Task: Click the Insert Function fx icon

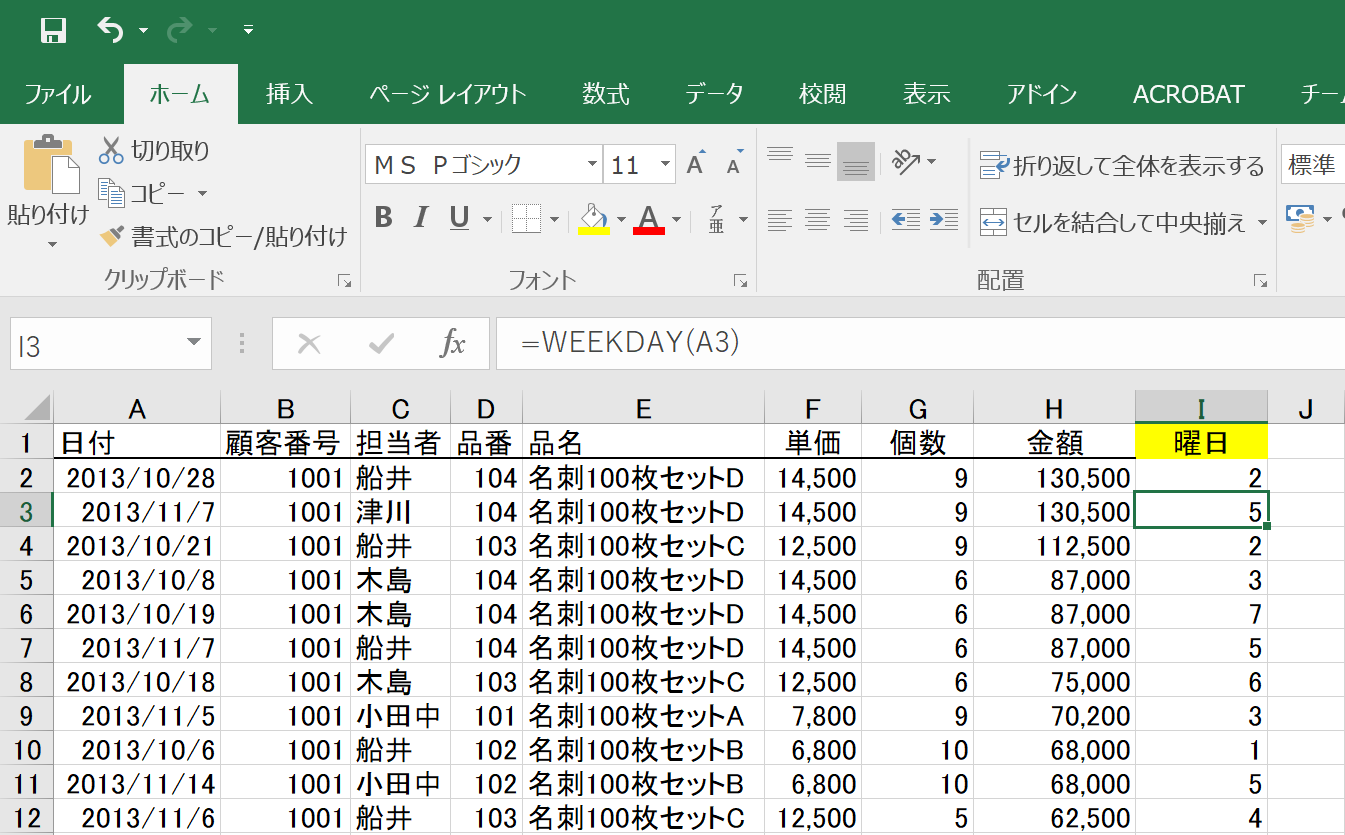Action: point(453,345)
